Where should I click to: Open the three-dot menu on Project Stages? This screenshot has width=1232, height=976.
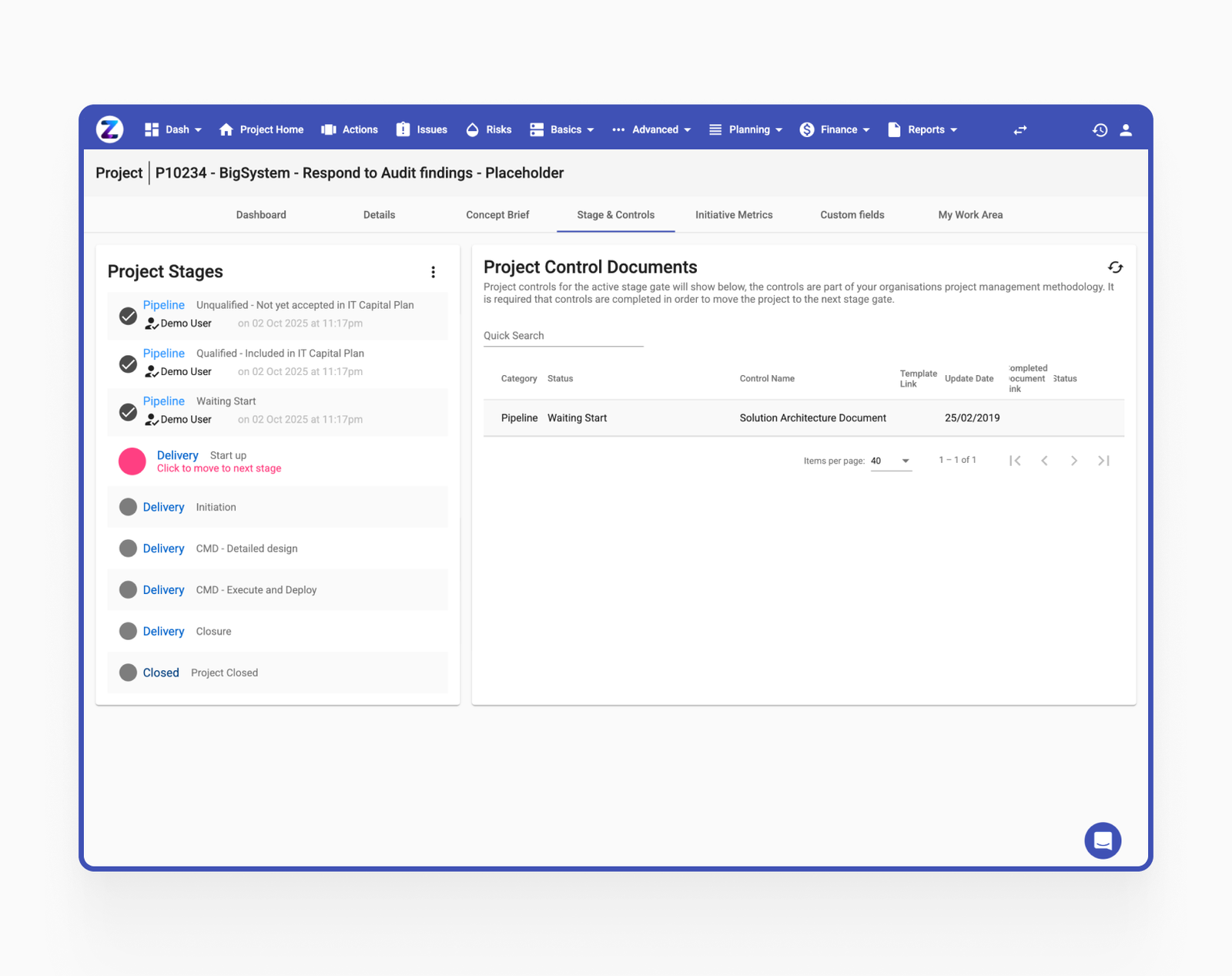tap(434, 272)
